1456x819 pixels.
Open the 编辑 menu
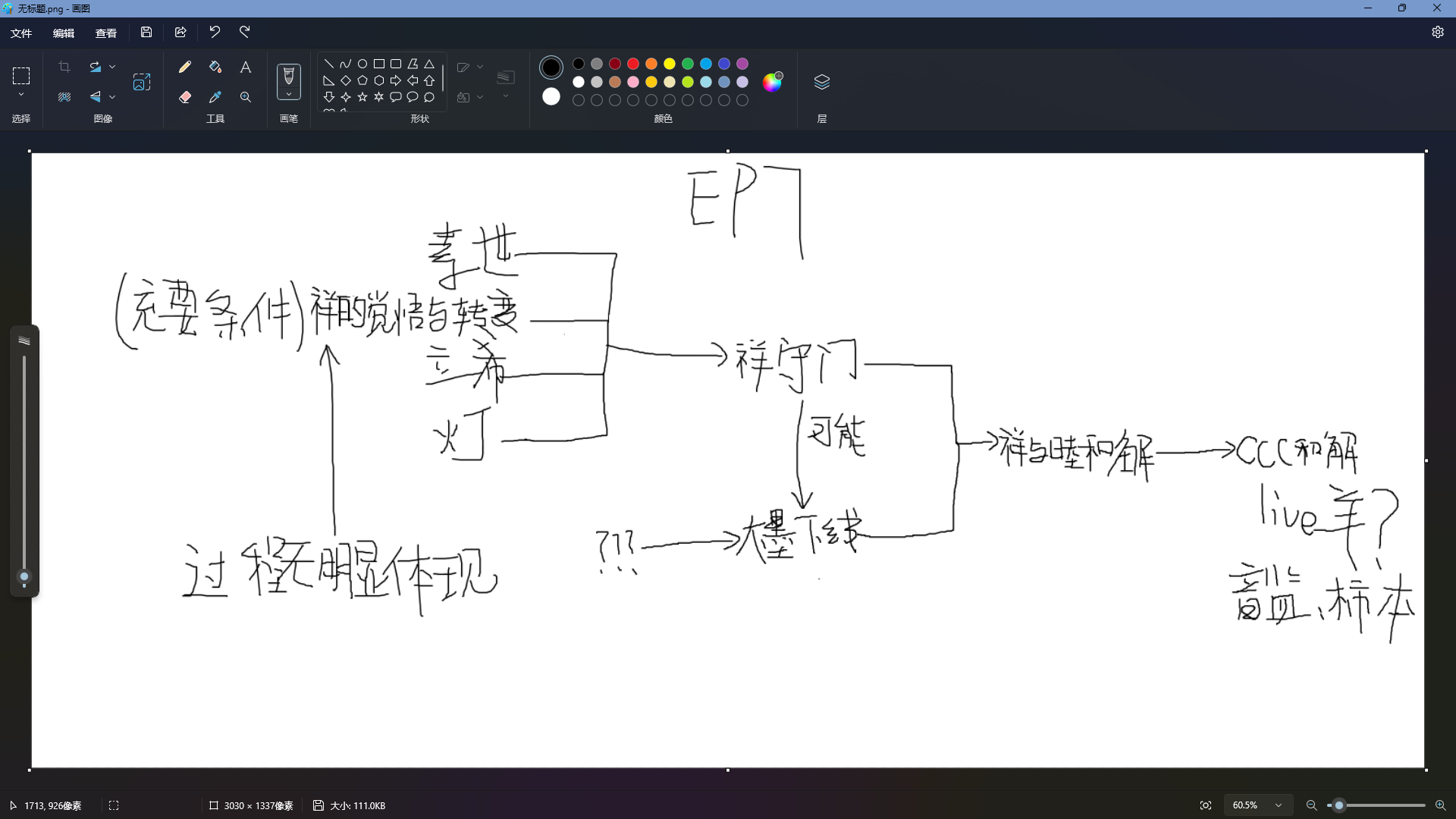pyautogui.click(x=64, y=33)
